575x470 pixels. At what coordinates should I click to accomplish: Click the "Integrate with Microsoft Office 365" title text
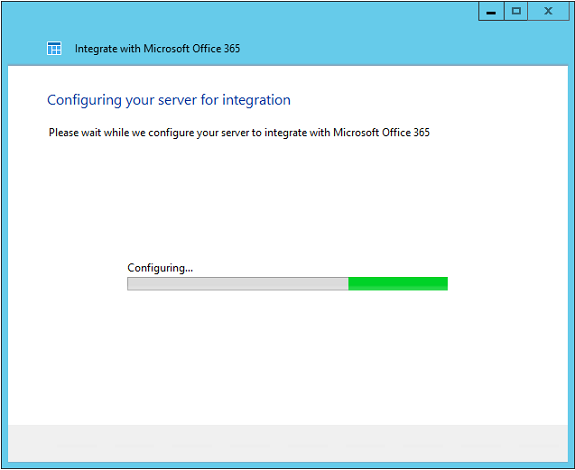[157, 48]
